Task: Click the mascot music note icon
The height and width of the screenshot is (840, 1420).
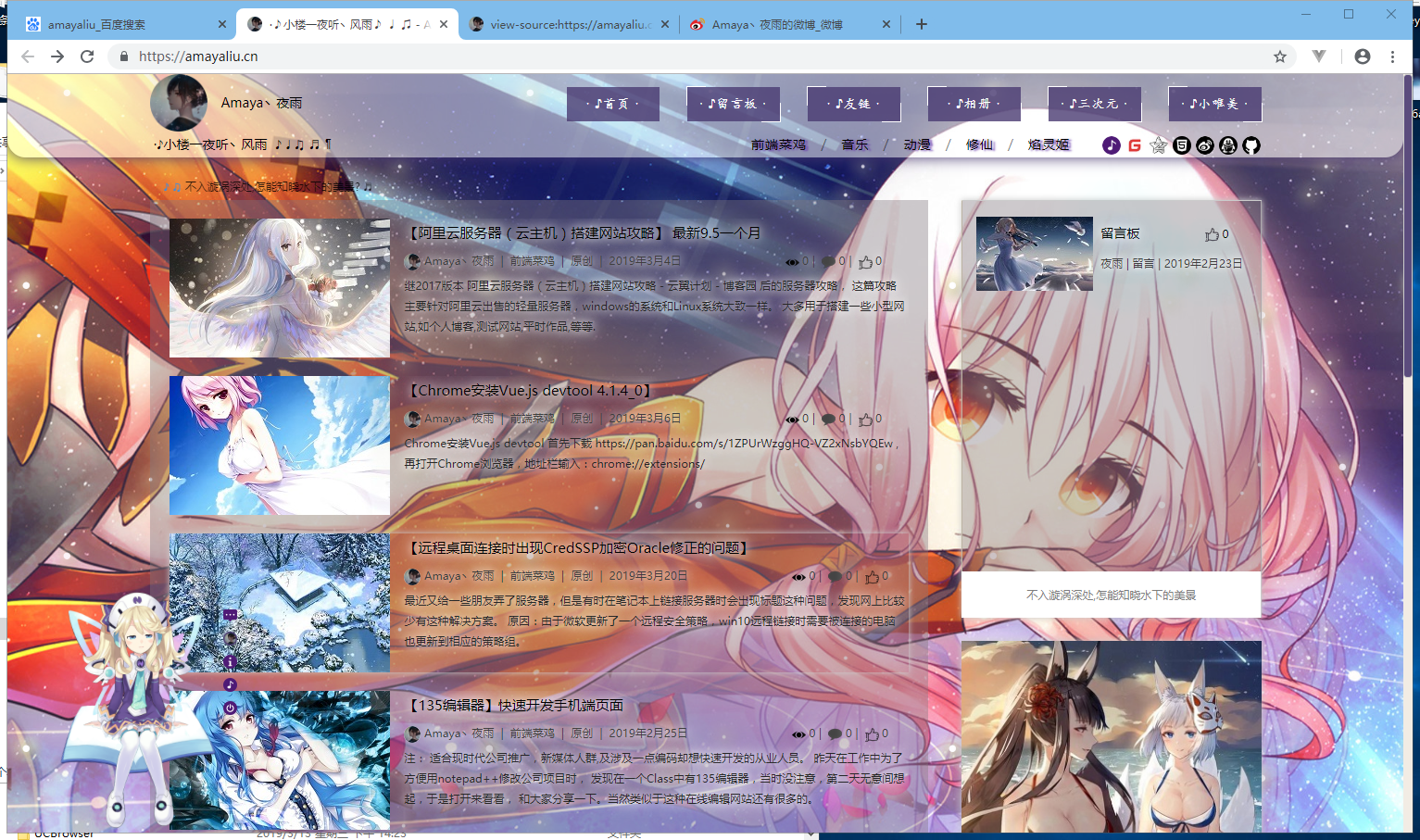Action: 230,684
